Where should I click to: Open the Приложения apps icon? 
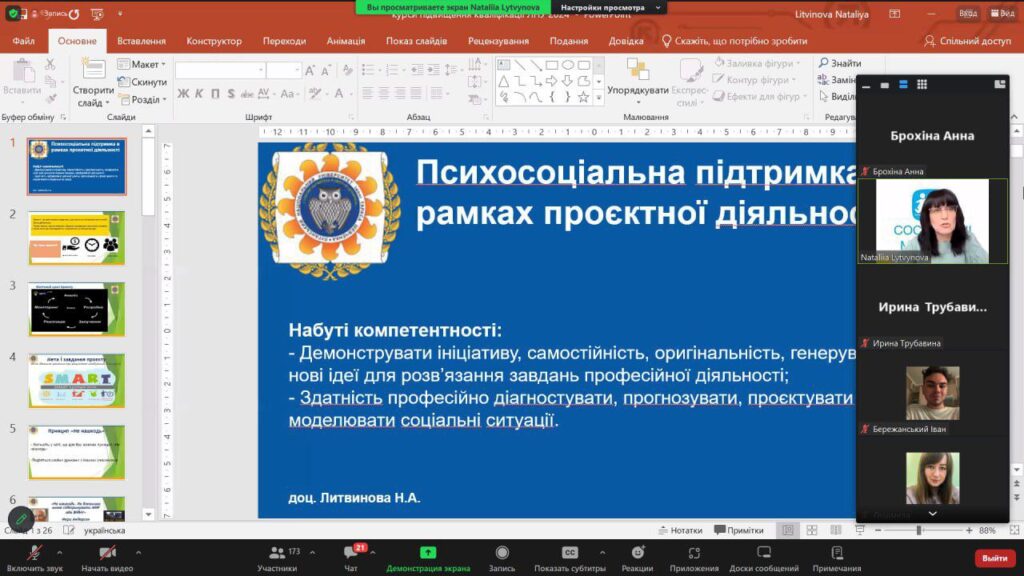pos(694,553)
